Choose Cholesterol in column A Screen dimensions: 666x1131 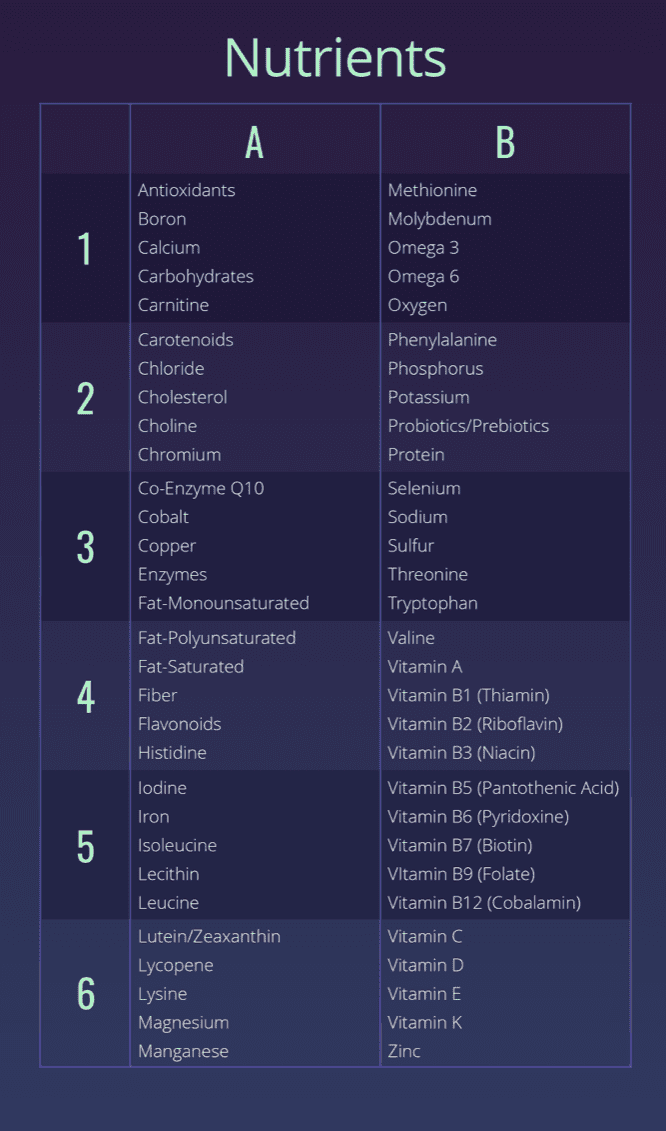point(183,397)
